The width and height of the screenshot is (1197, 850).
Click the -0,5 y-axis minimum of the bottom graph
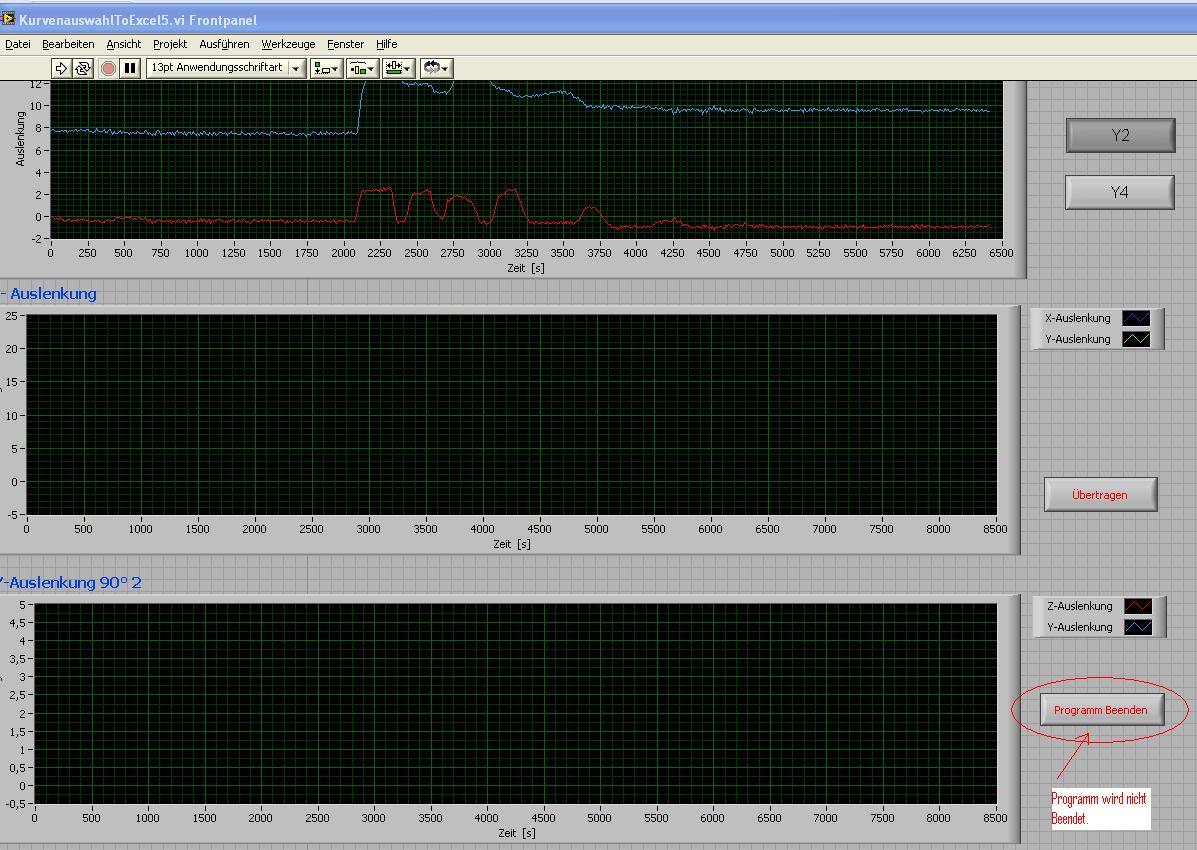(x=15, y=803)
